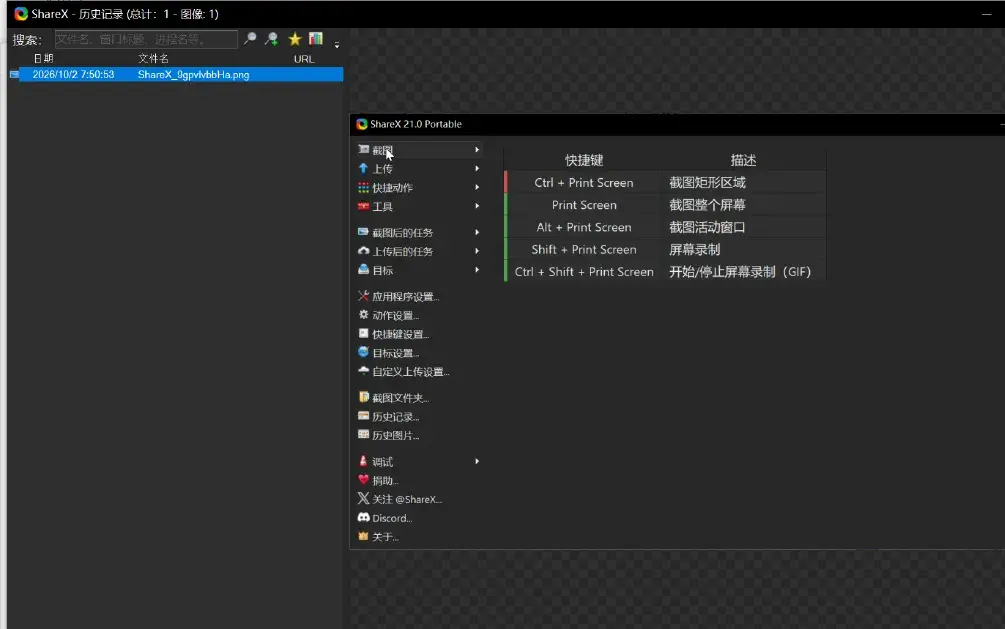1005x629 pixels.
Task: Open 快捷键设置 hotkey settings
Action: point(401,335)
